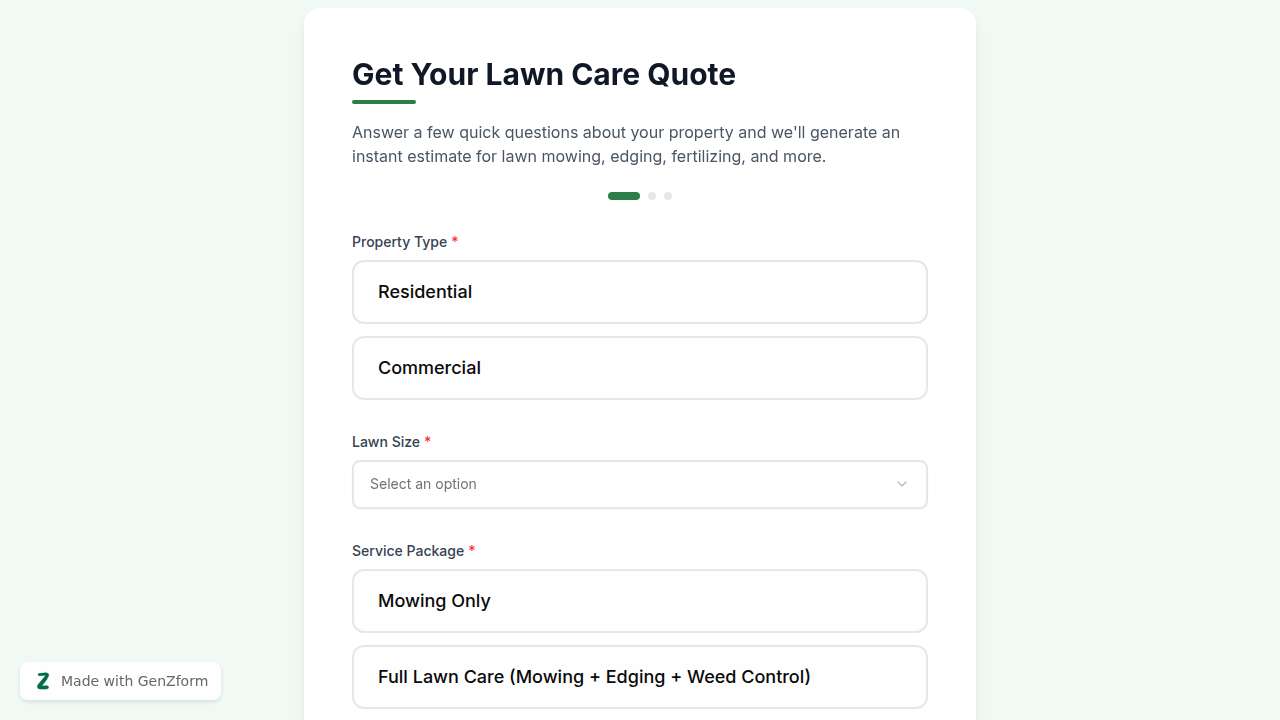Click the third step indicator dot

click(x=668, y=196)
